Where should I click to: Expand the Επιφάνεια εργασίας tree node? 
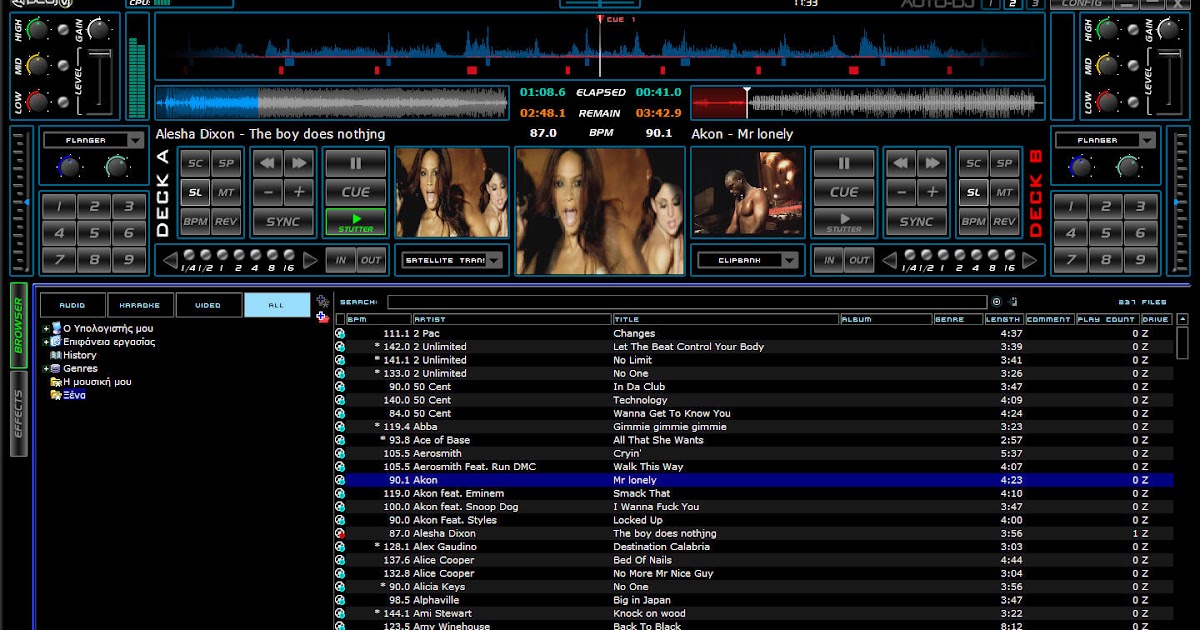[x=46, y=342]
